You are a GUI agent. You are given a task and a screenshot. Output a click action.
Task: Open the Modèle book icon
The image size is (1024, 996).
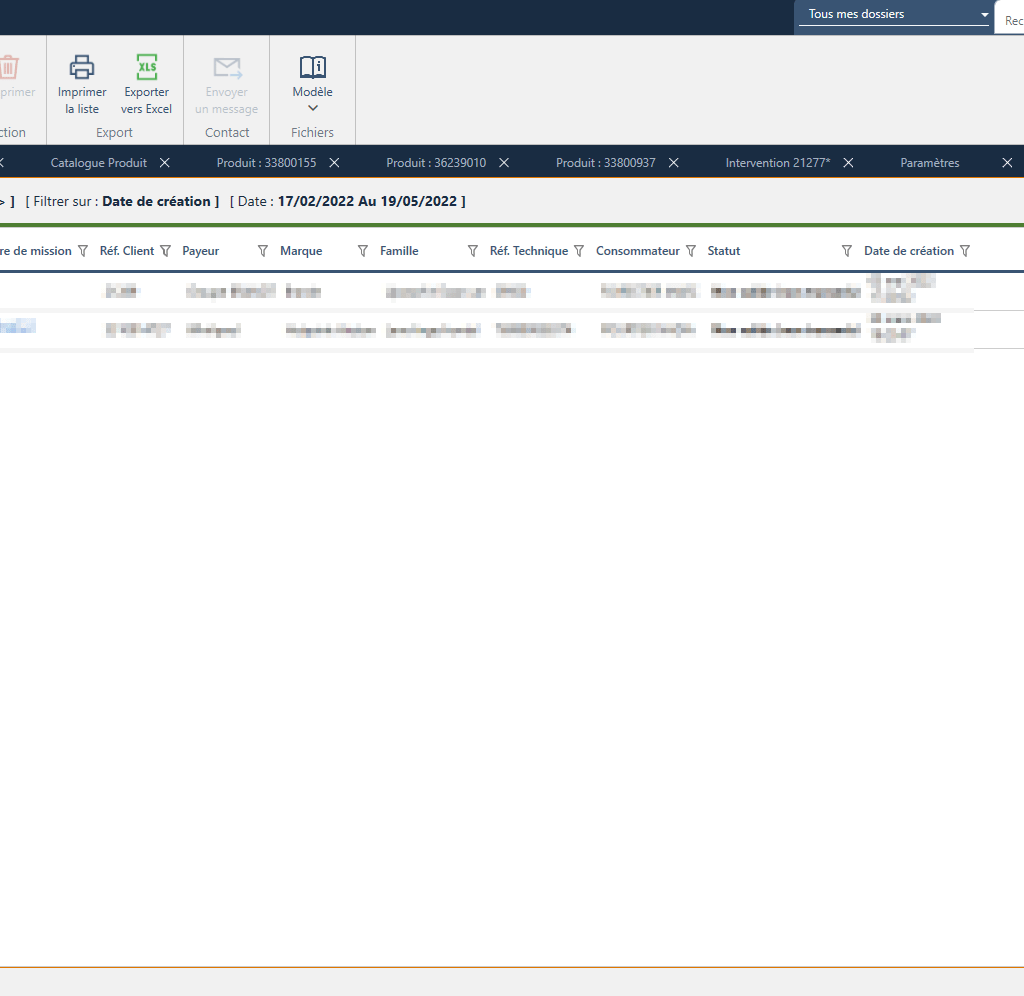pyautogui.click(x=313, y=68)
